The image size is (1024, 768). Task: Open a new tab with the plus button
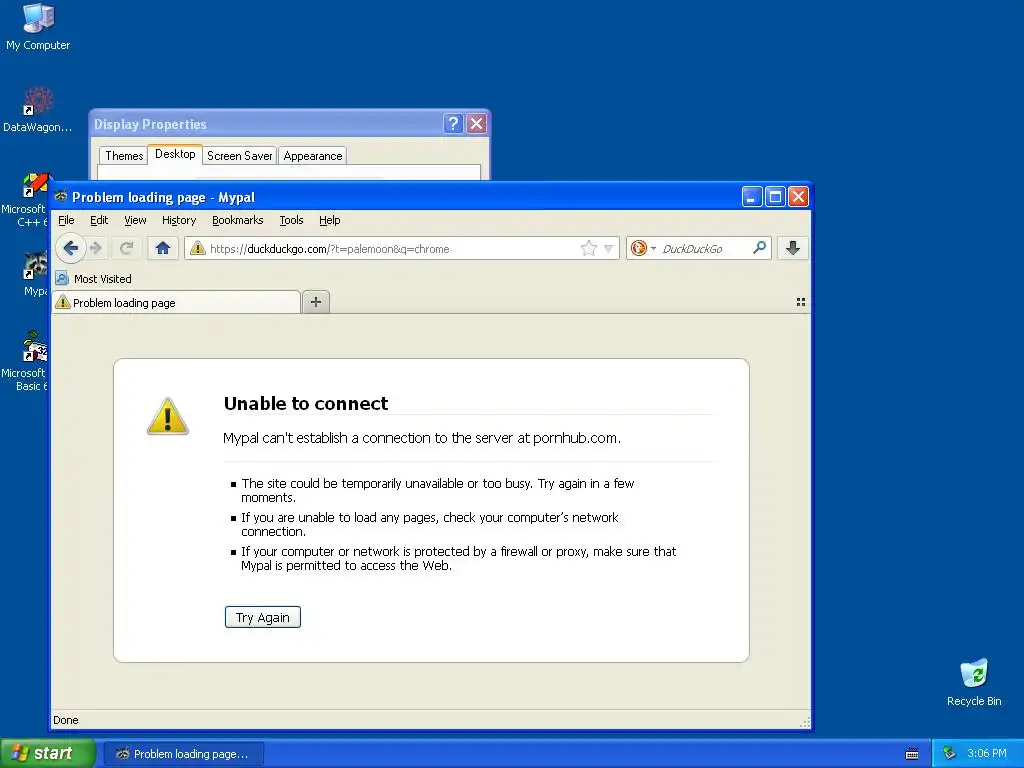pyautogui.click(x=316, y=302)
